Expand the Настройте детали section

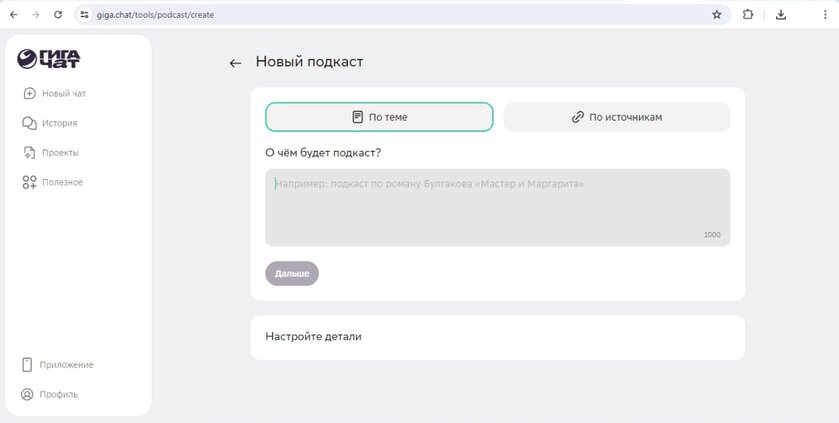[497, 337]
